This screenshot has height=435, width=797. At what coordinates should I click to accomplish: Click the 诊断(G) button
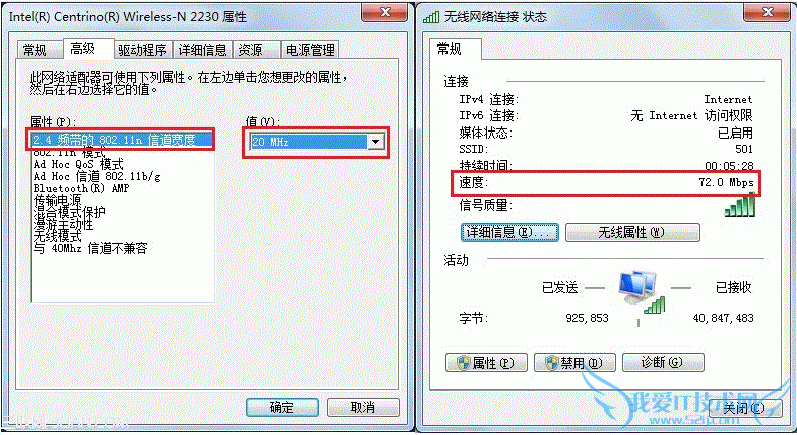[663, 362]
